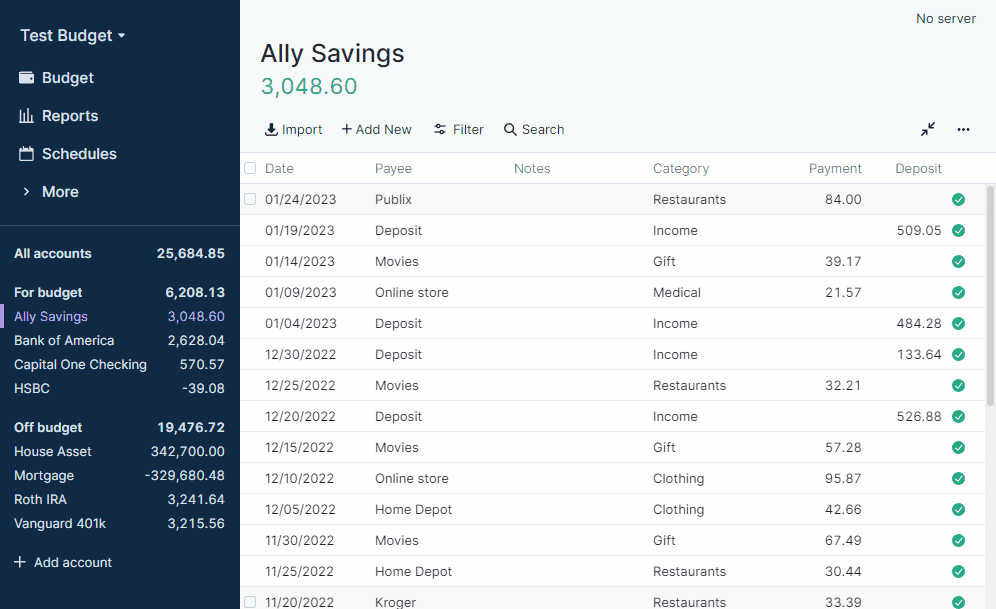Select the Mortgage account
The image size is (996, 609).
click(119, 476)
